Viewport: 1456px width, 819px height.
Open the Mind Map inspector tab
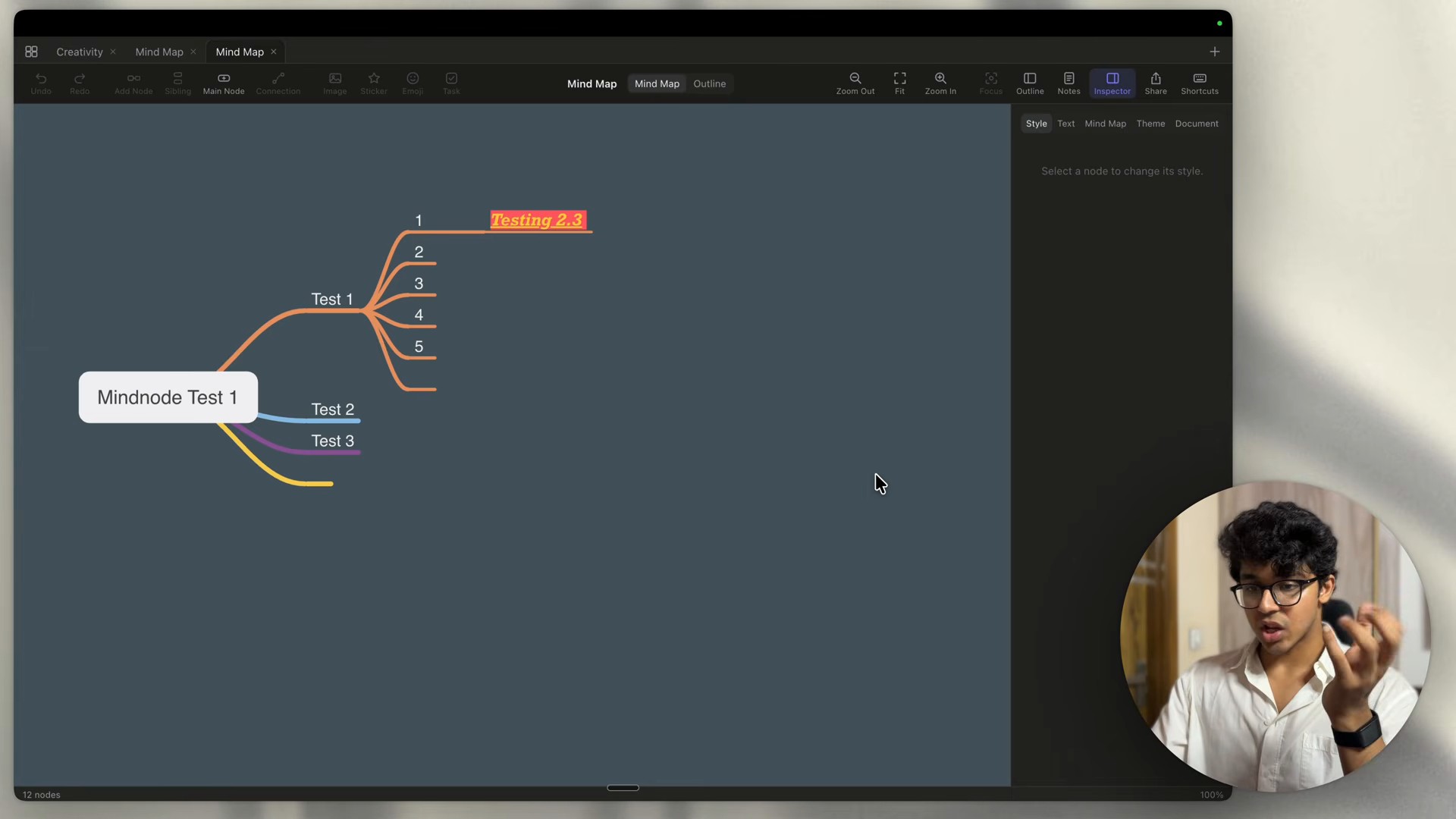click(1105, 124)
